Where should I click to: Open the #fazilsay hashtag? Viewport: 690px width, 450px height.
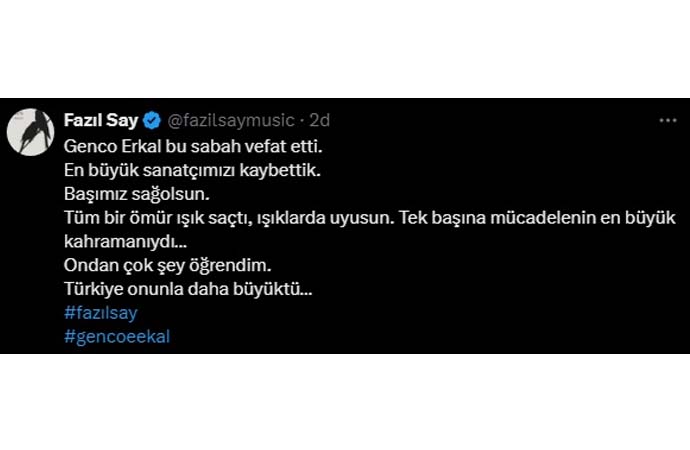point(100,313)
